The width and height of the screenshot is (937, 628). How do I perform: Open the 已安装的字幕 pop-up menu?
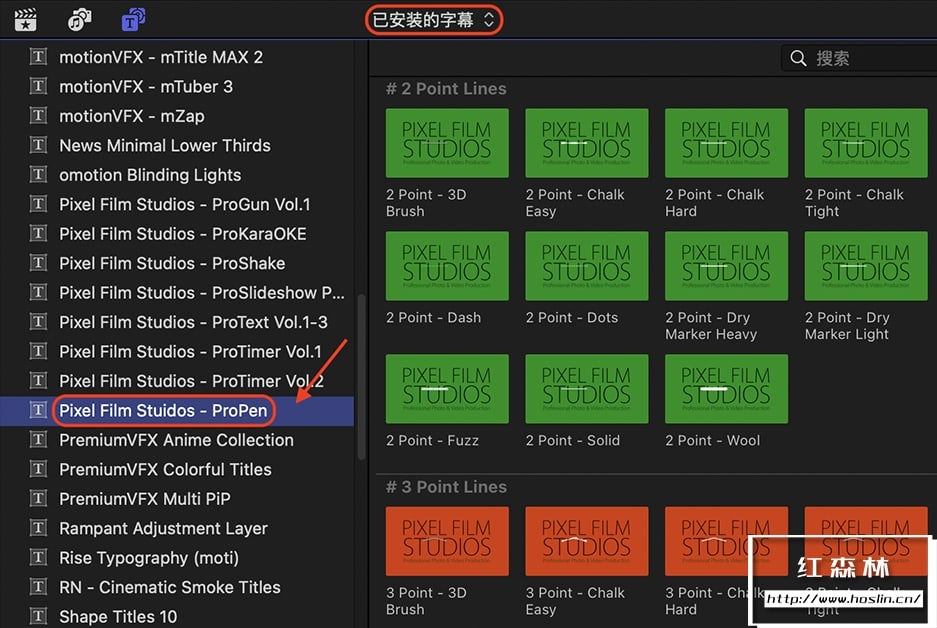434,20
